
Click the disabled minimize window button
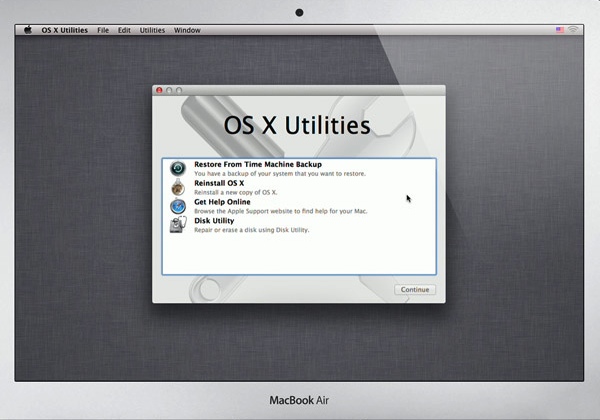[x=169, y=90]
